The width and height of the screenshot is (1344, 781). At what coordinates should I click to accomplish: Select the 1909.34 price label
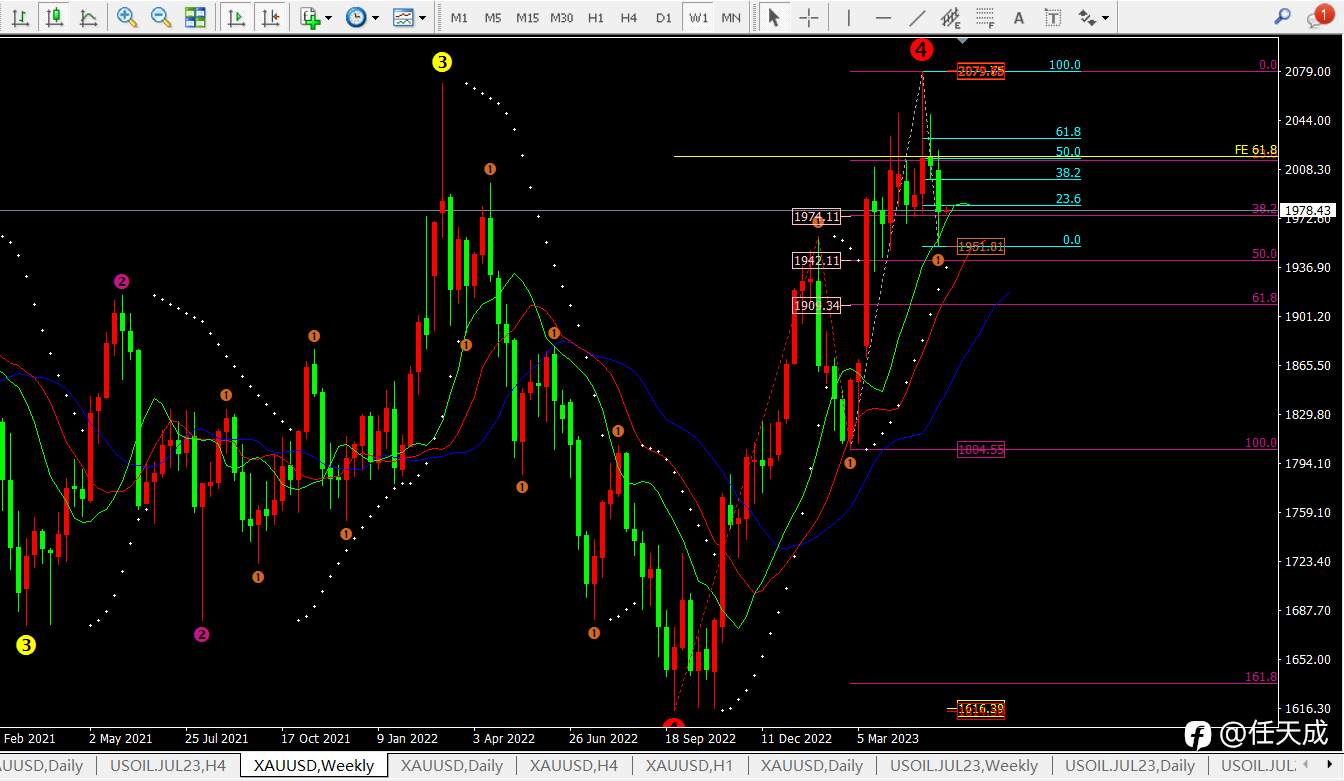[x=817, y=306]
